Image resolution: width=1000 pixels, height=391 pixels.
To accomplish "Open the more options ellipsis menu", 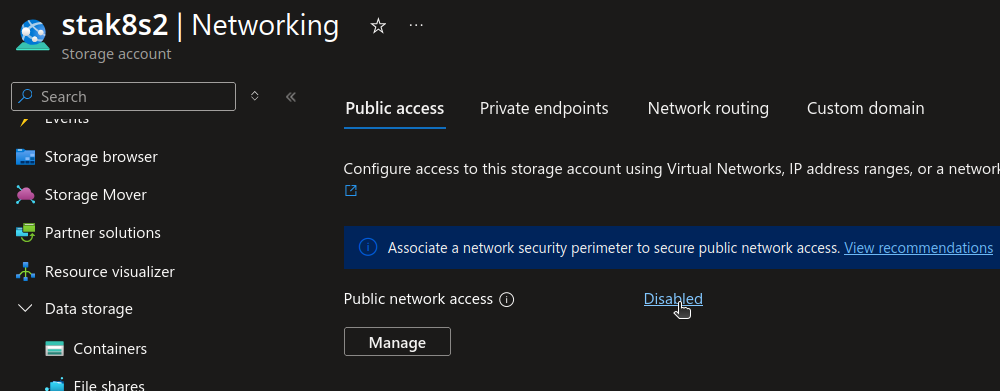I will (416, 26).
